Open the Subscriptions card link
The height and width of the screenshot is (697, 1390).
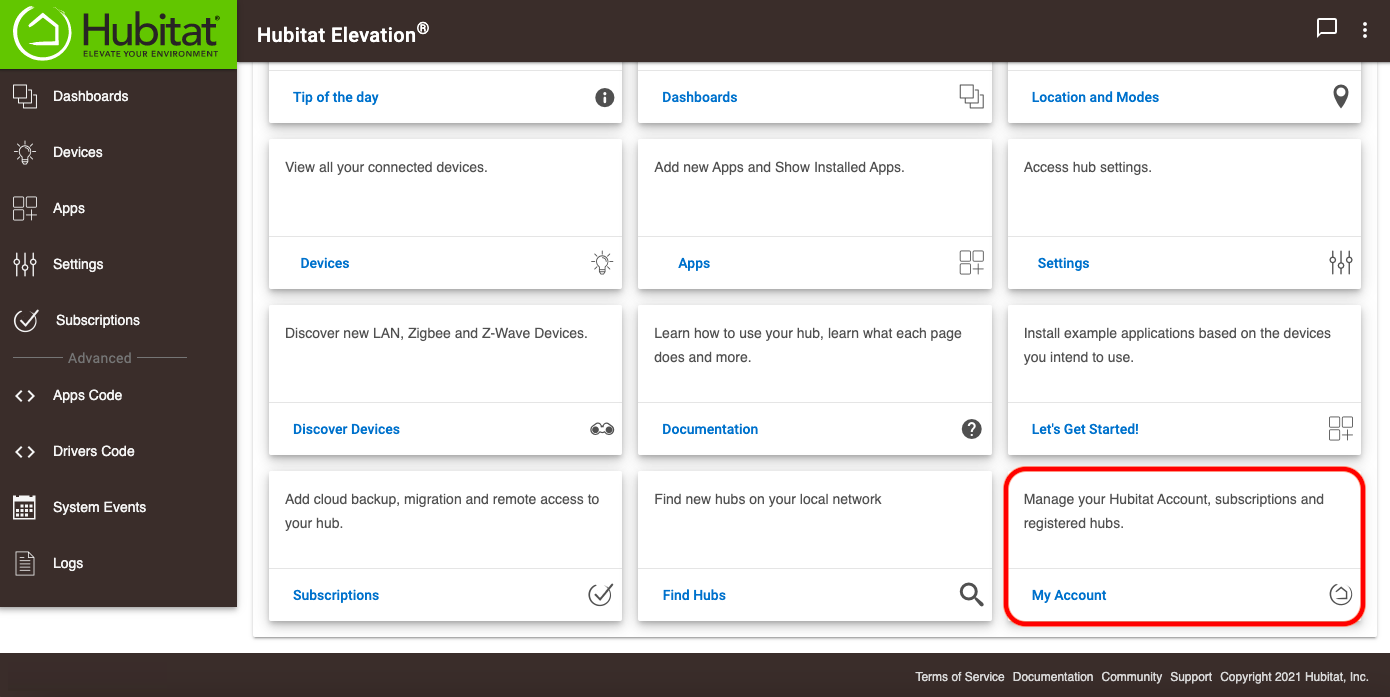tap(336, 595)
